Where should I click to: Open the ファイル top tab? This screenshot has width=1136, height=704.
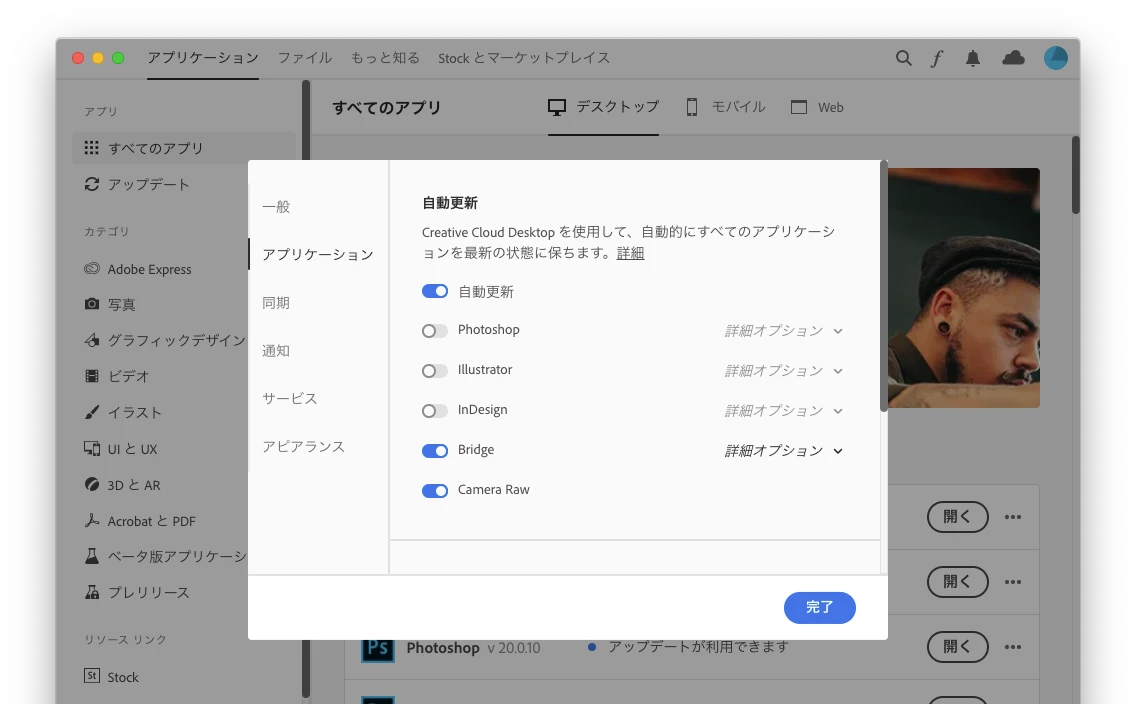[305, 58]
